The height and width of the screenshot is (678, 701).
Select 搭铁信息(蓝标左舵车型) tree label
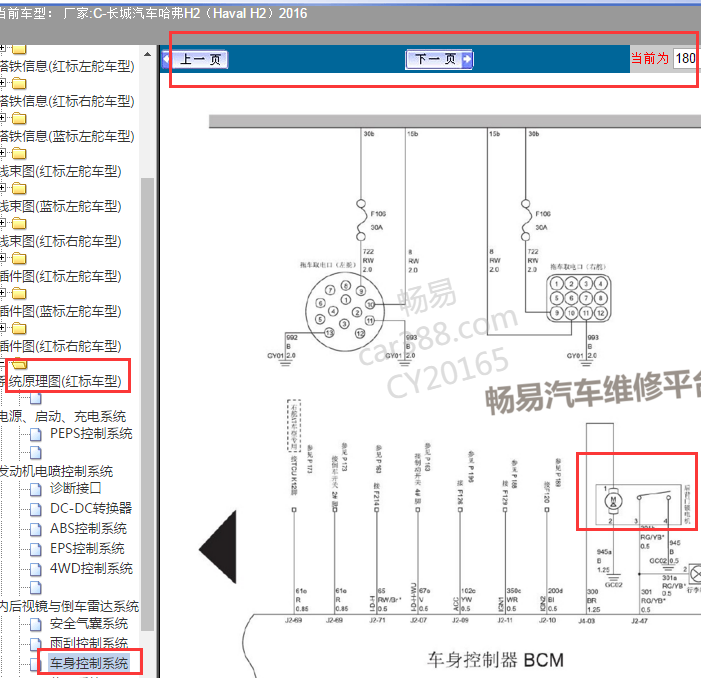point(67,136)
